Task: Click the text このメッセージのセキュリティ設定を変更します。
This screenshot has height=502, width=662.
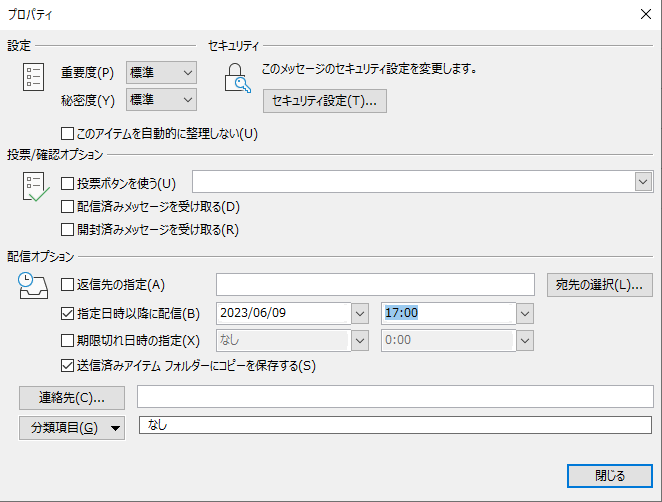Action: (369, 68)
